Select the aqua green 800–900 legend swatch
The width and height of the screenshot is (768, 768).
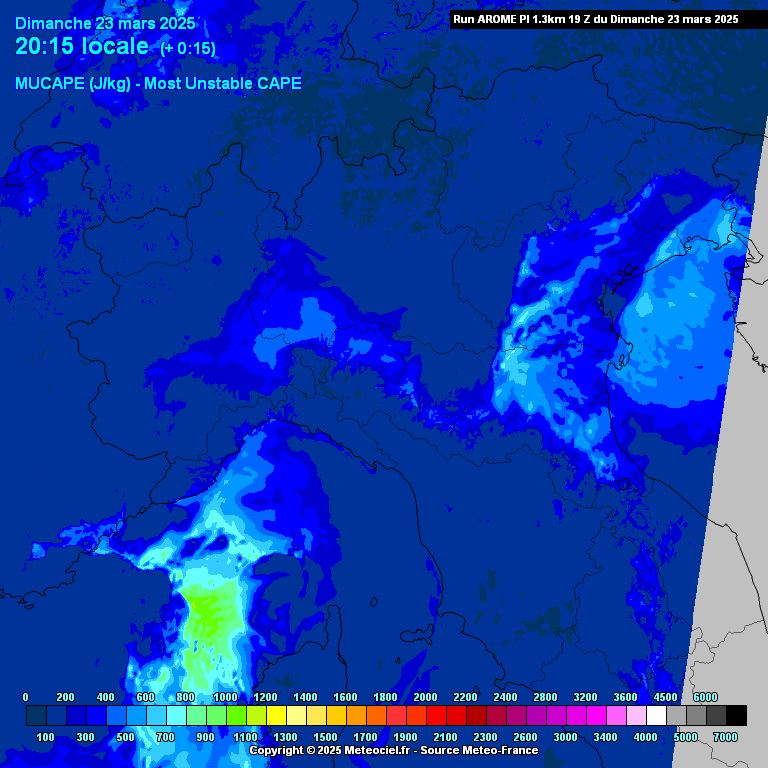click(196, 716)
